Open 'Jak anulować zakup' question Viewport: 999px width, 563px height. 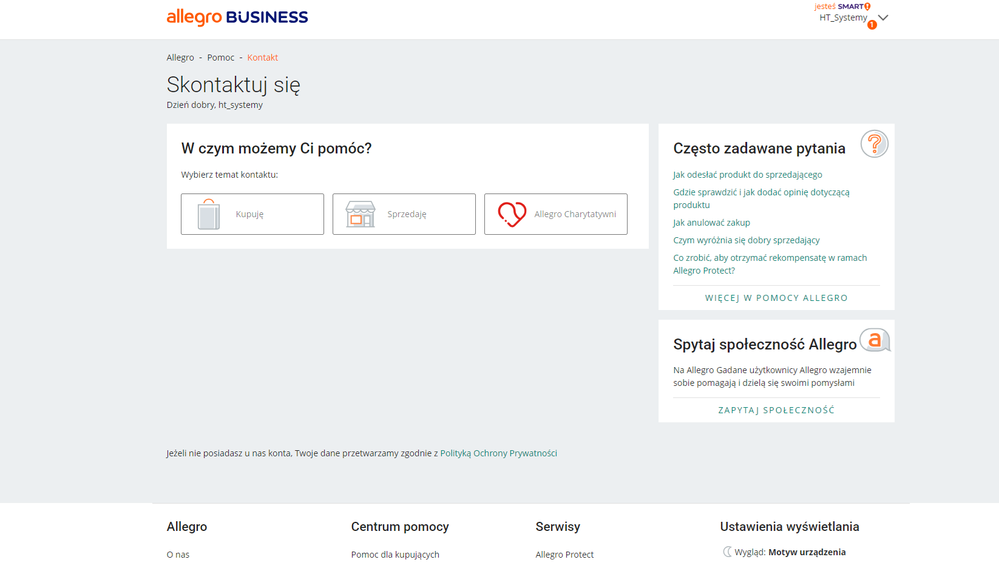click(711, 223)
